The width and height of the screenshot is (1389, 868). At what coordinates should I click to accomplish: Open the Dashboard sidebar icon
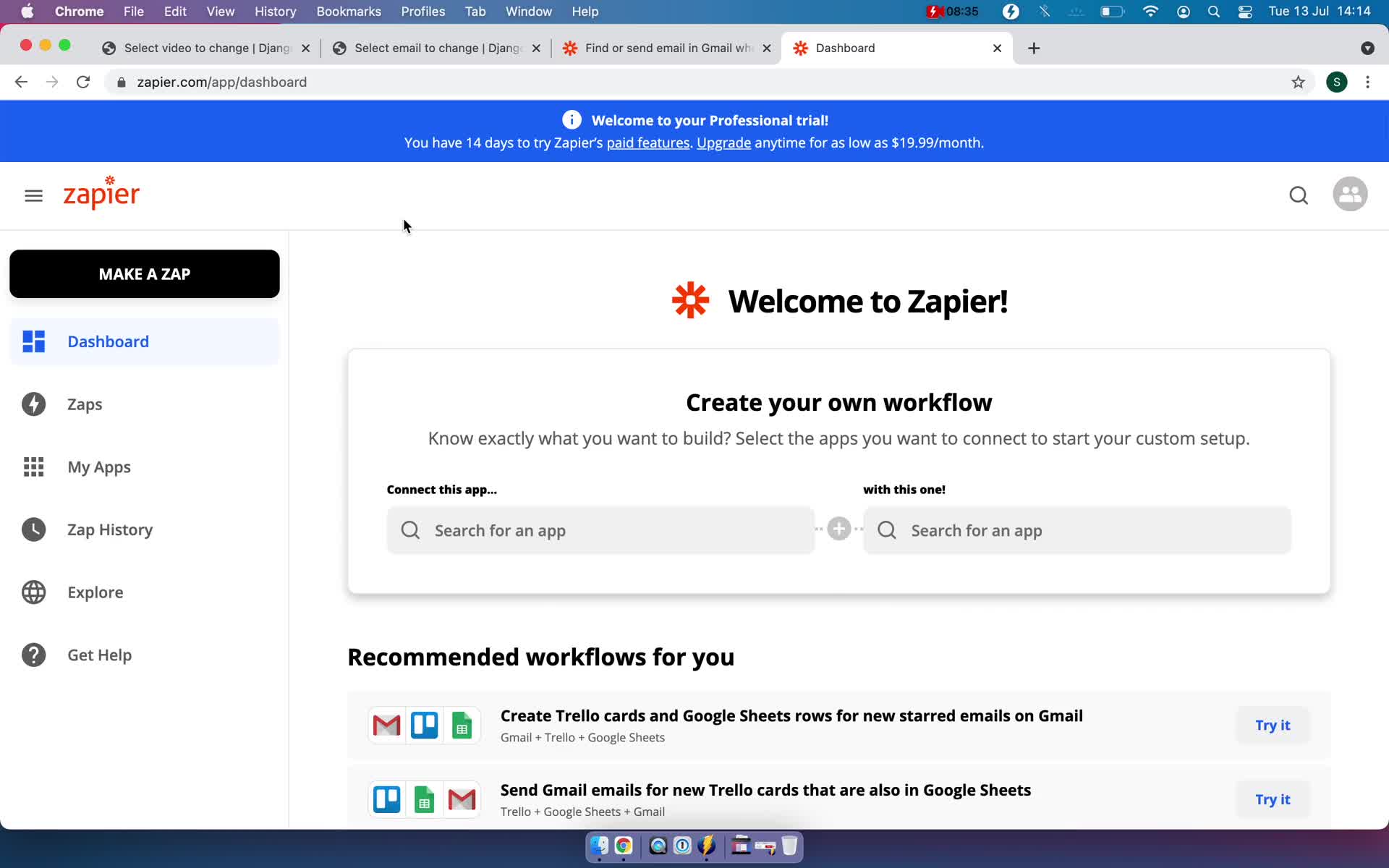coord(34,342)
